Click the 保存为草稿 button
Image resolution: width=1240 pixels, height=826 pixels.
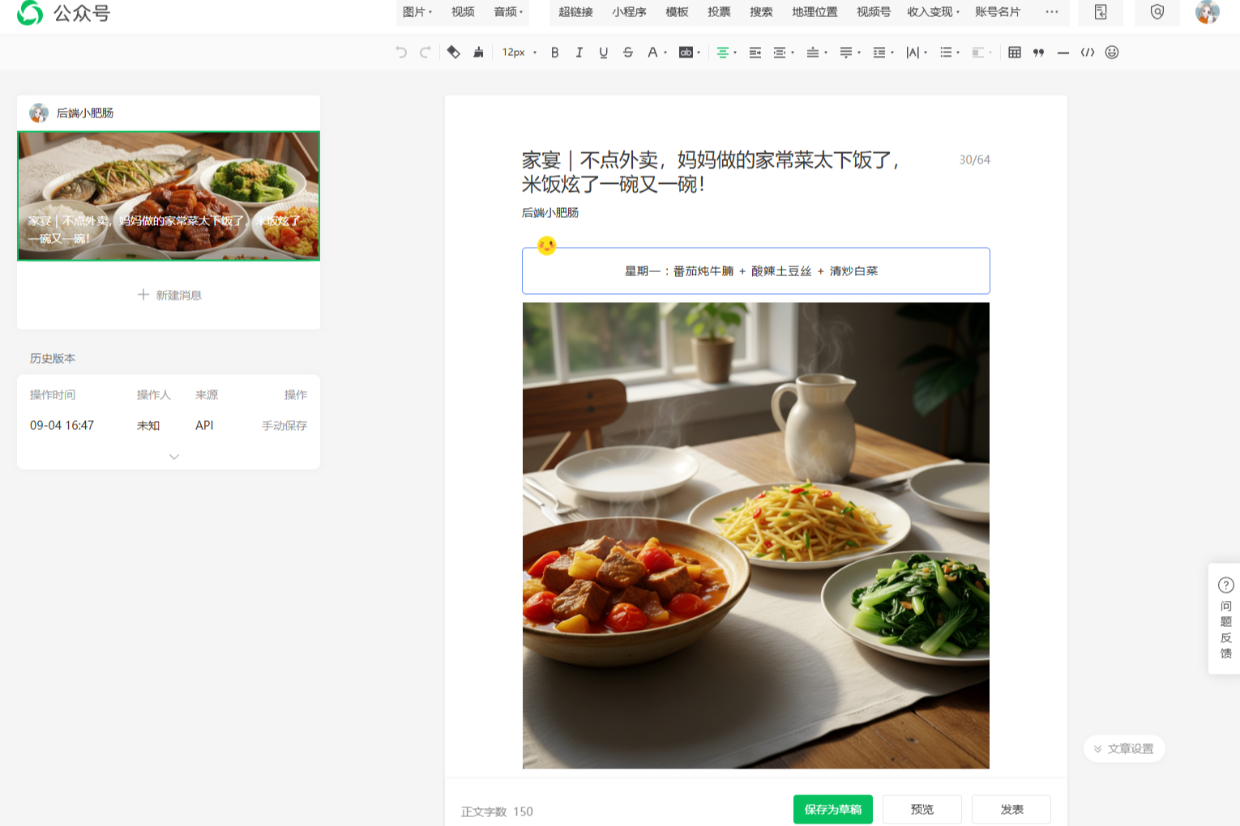coord(833,809)
